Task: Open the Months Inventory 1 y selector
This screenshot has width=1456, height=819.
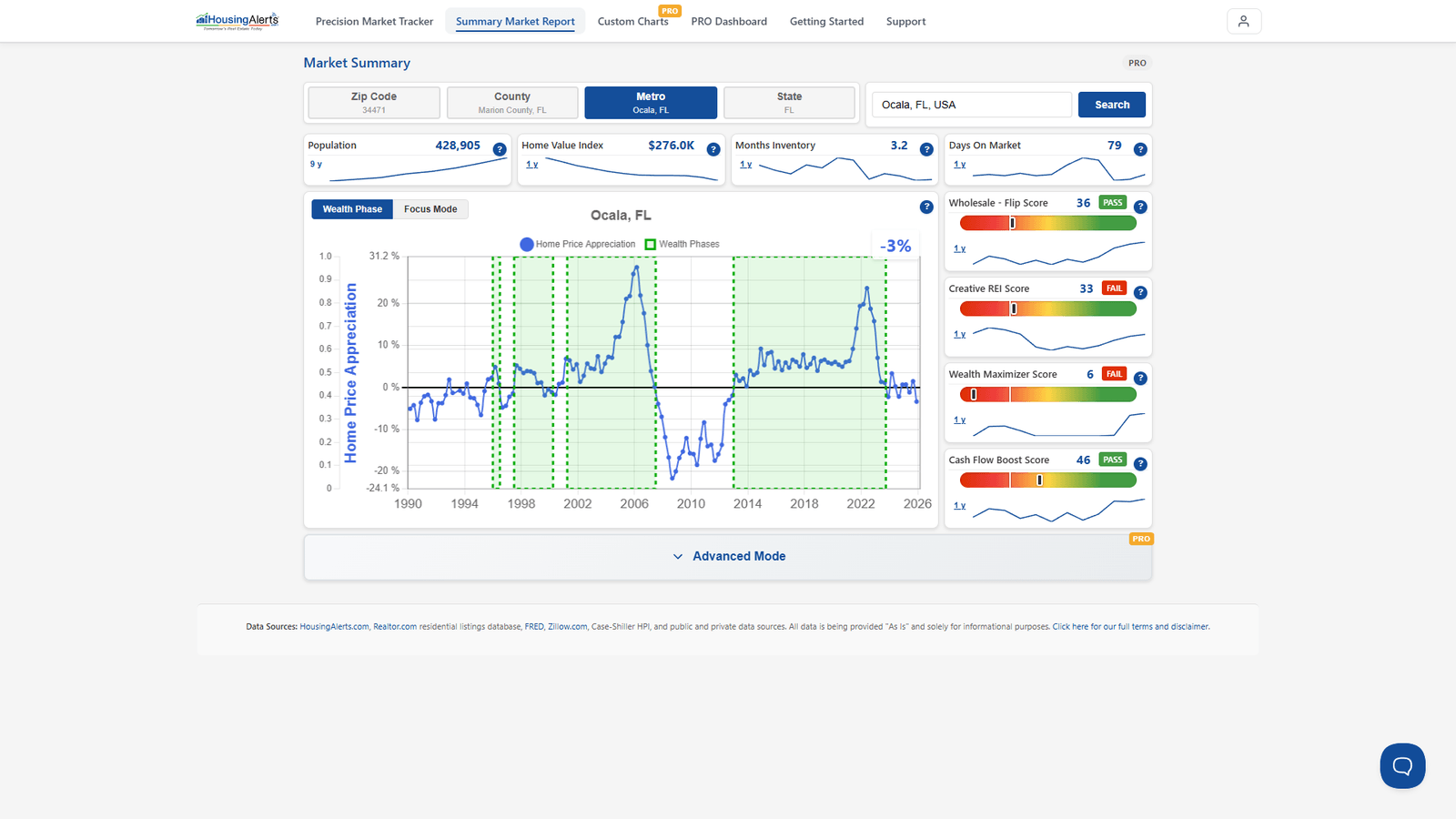Action: [745, 164]
